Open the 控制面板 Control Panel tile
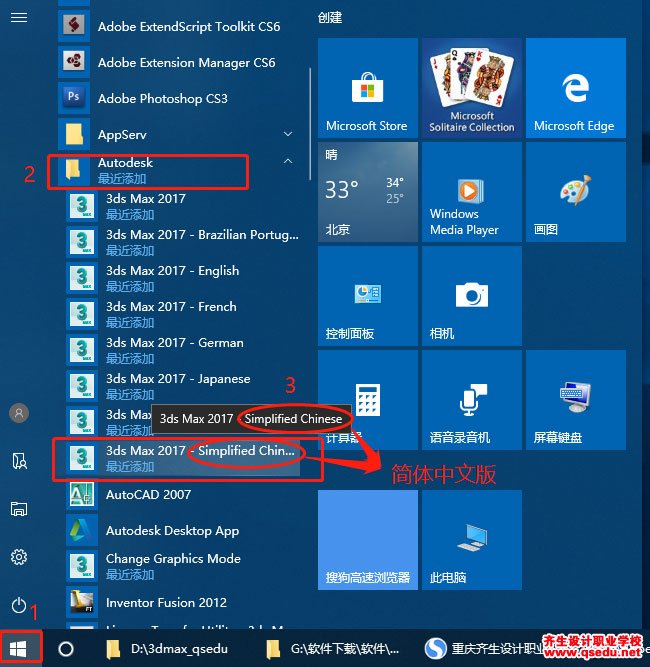 (368, 296)
